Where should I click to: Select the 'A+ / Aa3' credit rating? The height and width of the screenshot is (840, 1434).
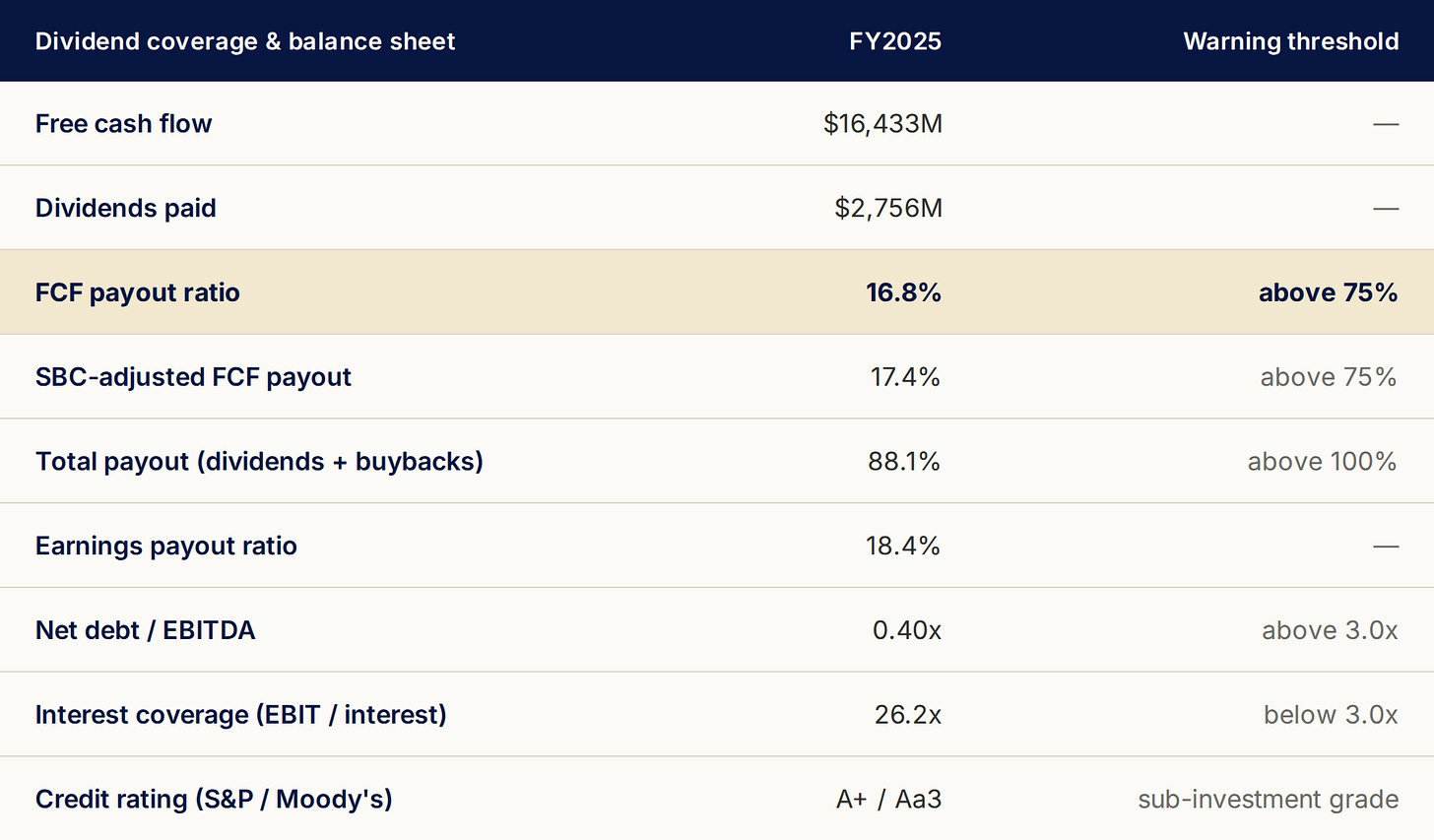(x=888, y=799)
